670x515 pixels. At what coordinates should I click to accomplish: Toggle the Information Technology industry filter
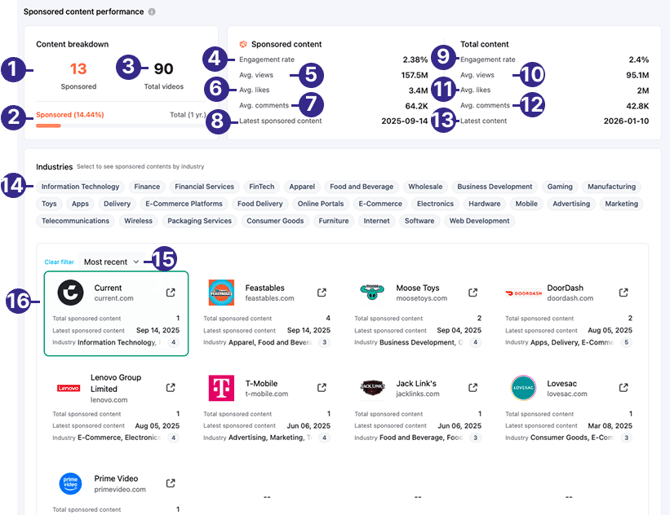(x=80, y=187)
